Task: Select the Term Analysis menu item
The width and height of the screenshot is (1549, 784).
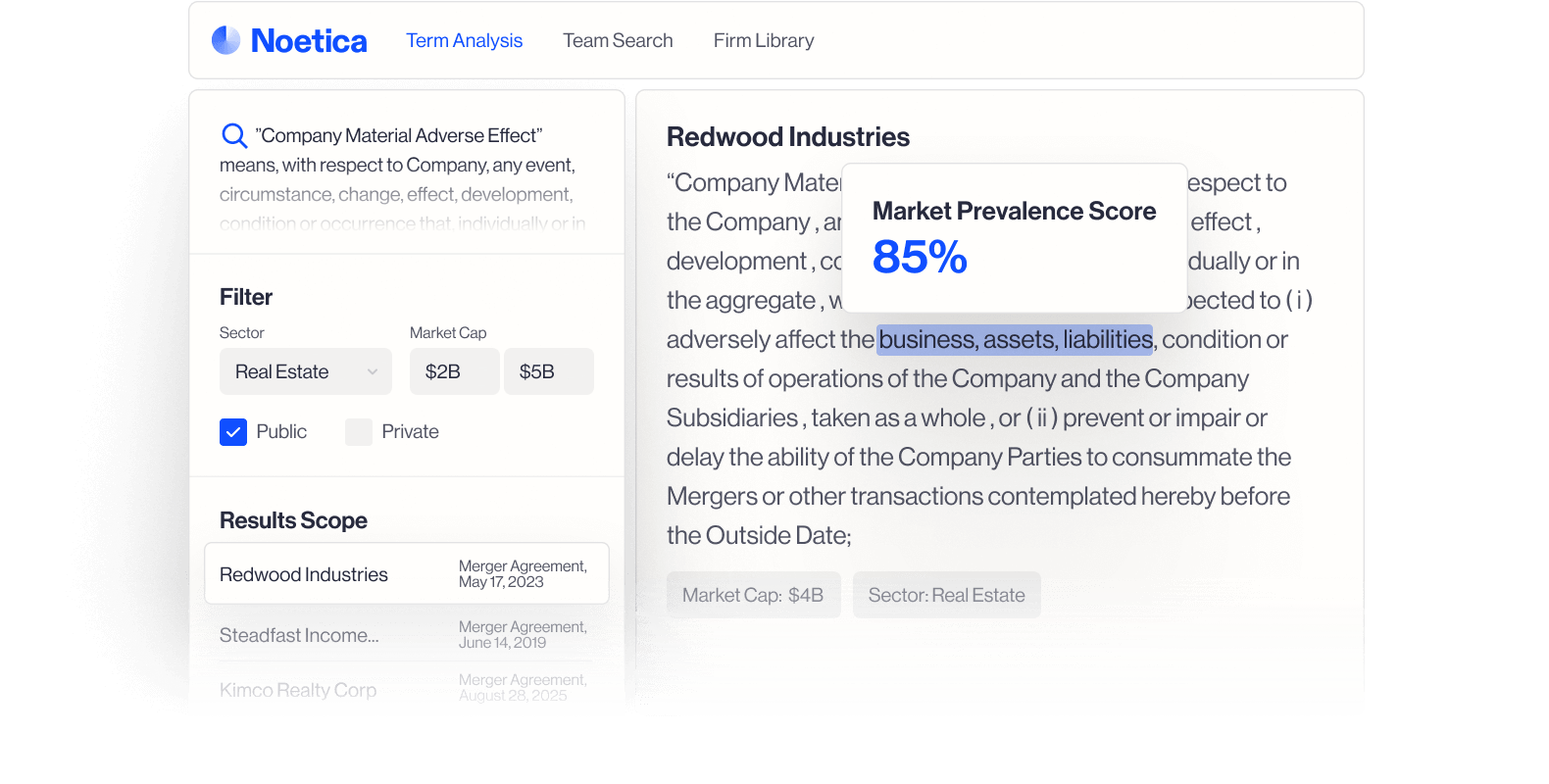Action: pyautogui.click(x=464, y=40)
